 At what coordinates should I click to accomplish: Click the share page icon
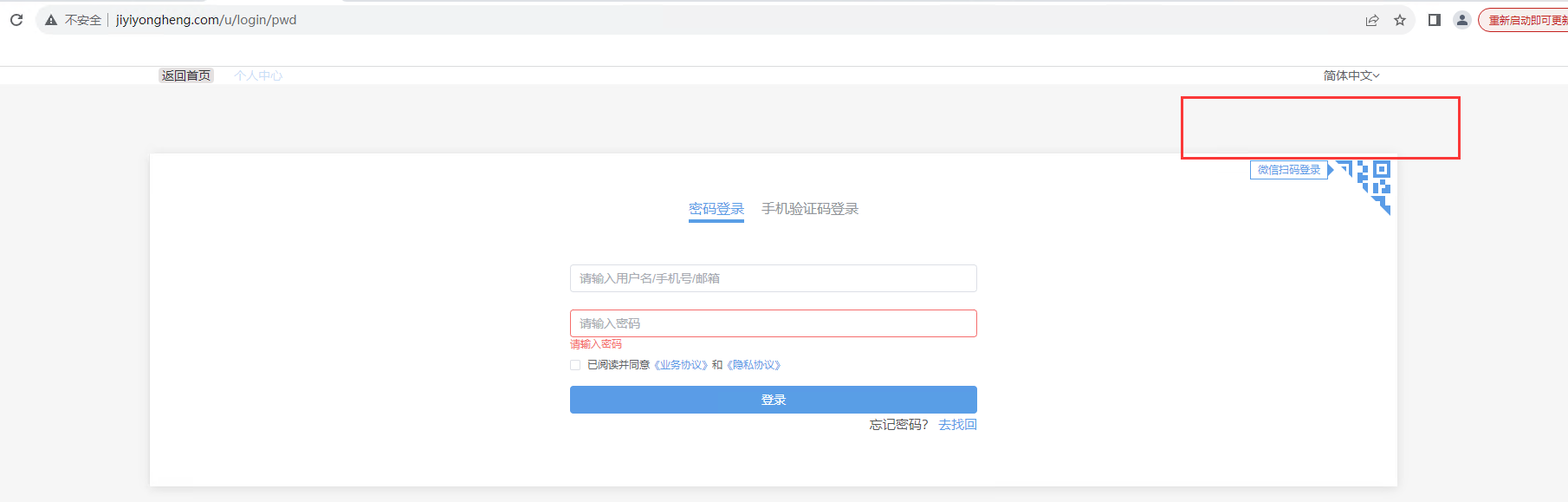click(1372, 20)
